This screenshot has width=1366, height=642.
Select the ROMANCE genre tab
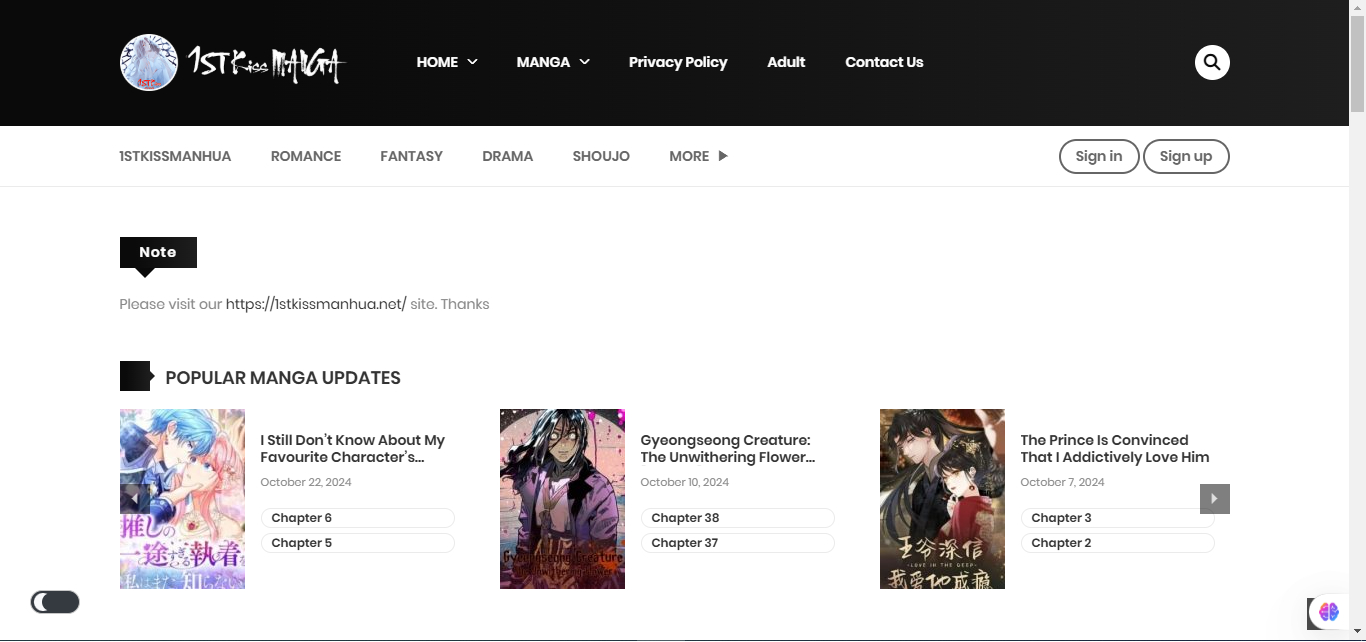click(306, 156)
